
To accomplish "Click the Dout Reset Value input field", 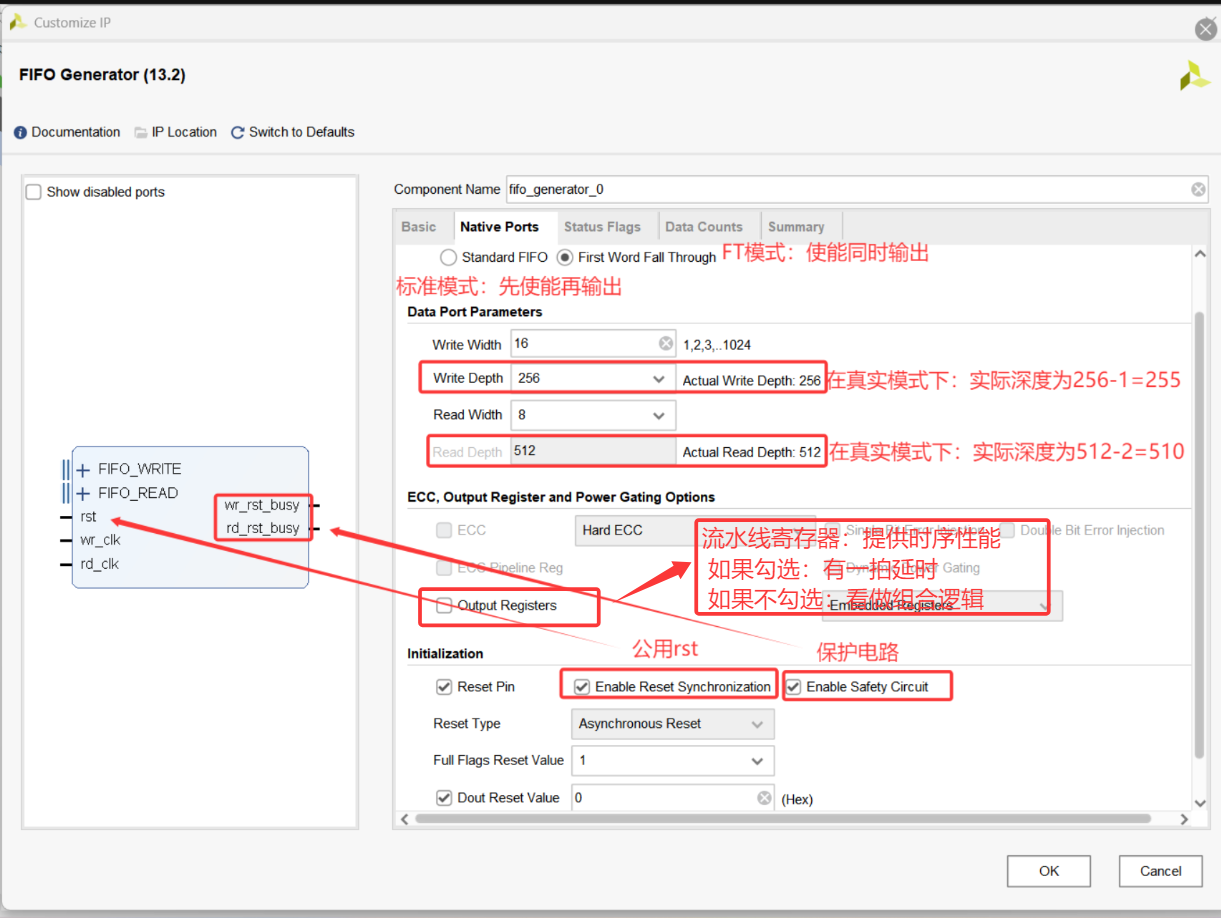I will (672, 797).
